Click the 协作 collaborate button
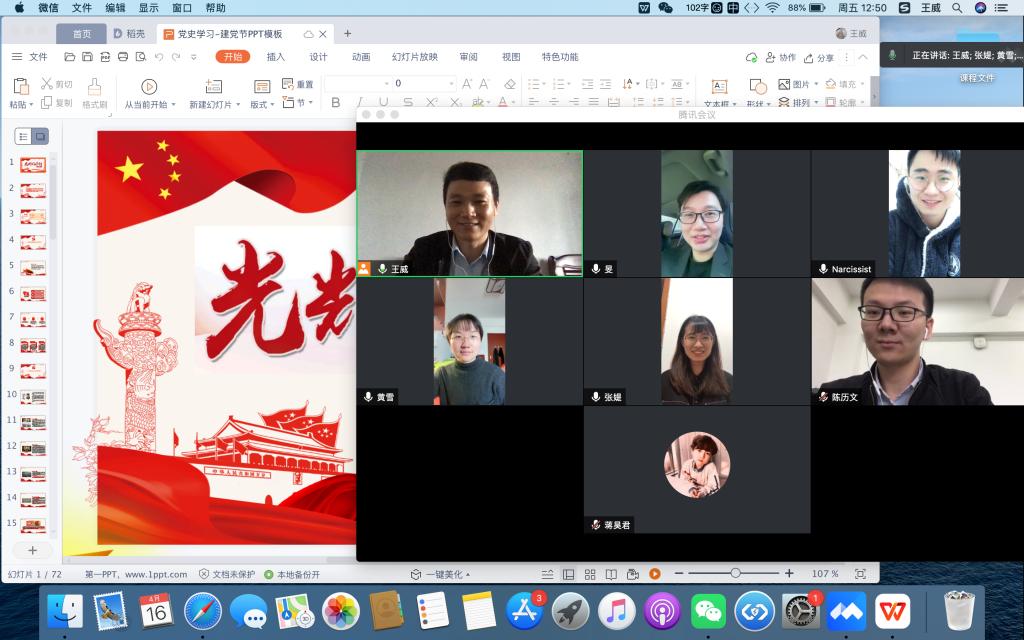The image size is (1024, 640). pos(781,58)
